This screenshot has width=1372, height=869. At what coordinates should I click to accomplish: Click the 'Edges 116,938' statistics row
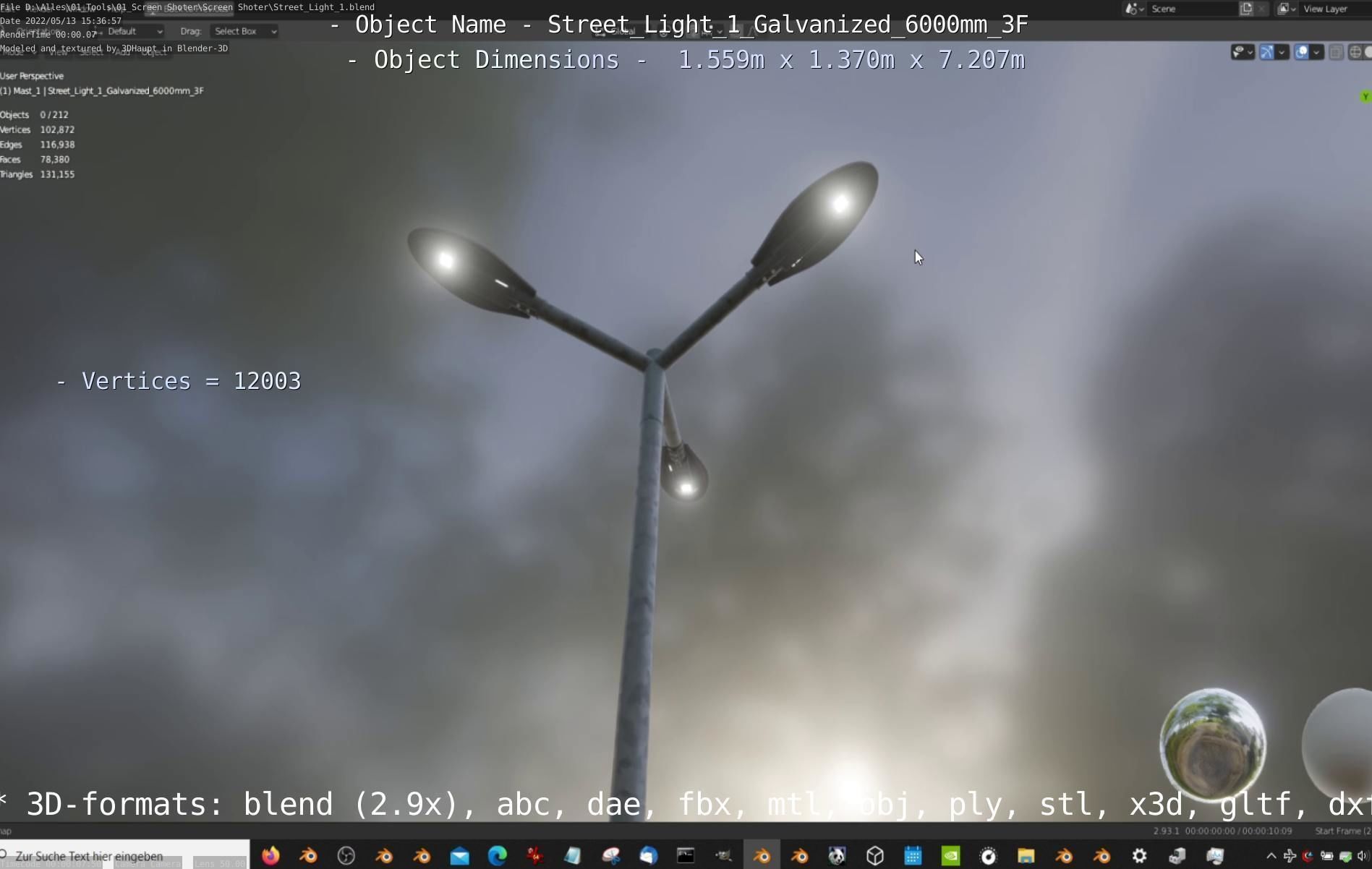[38, 145]
